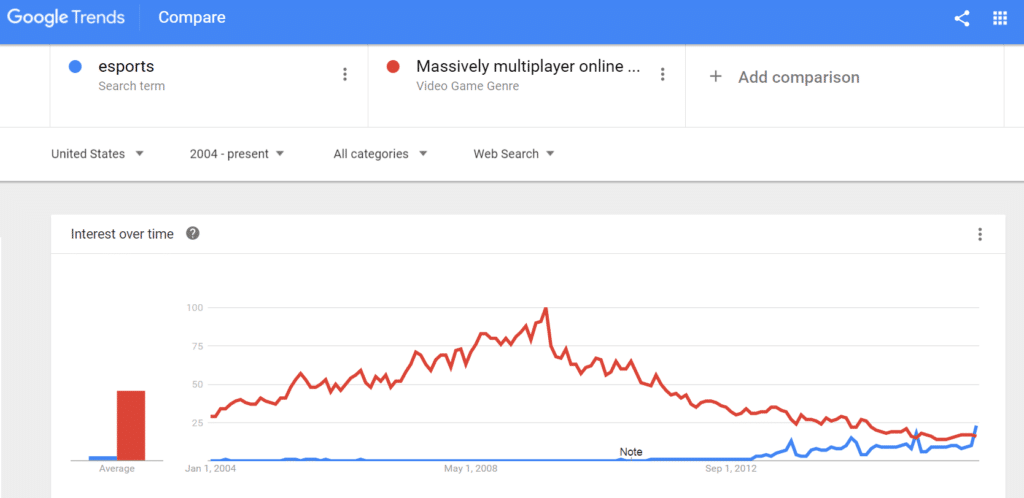Click the red Average bar

point(131,426)
